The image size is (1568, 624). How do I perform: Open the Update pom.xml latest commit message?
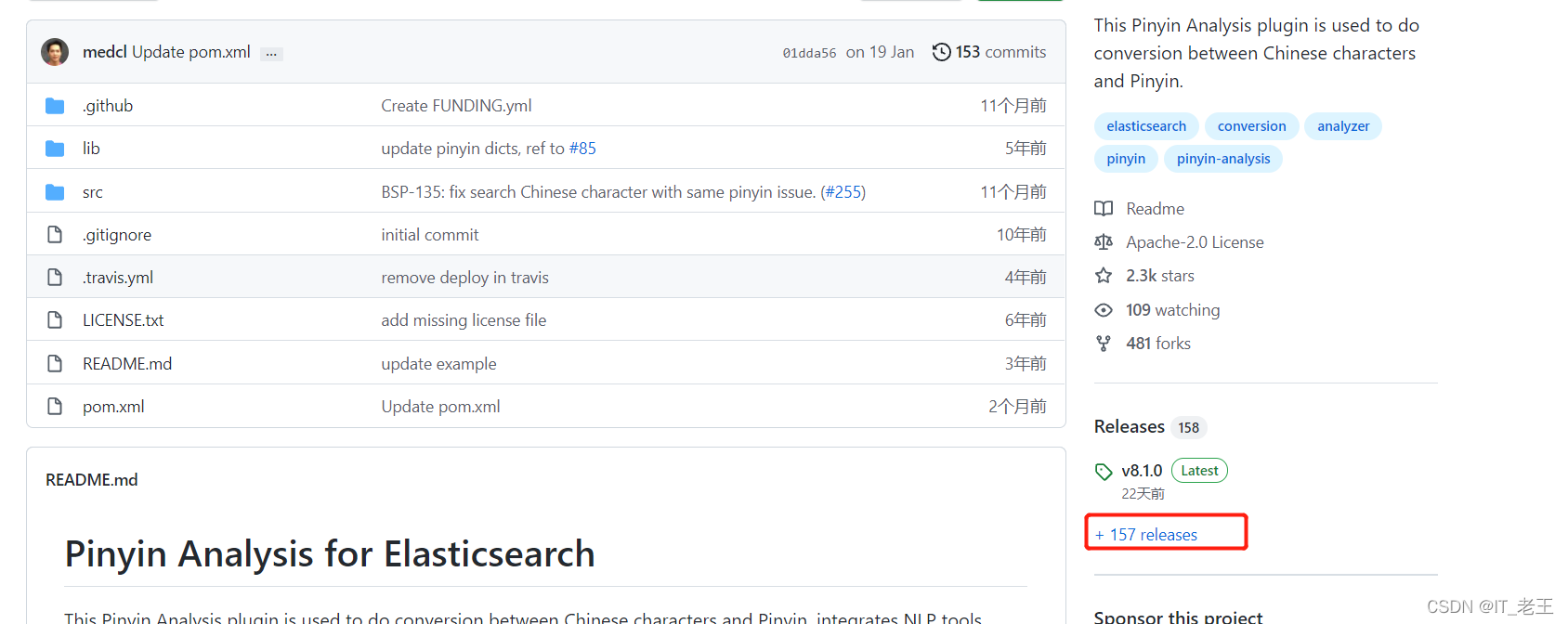coord(191,52)
